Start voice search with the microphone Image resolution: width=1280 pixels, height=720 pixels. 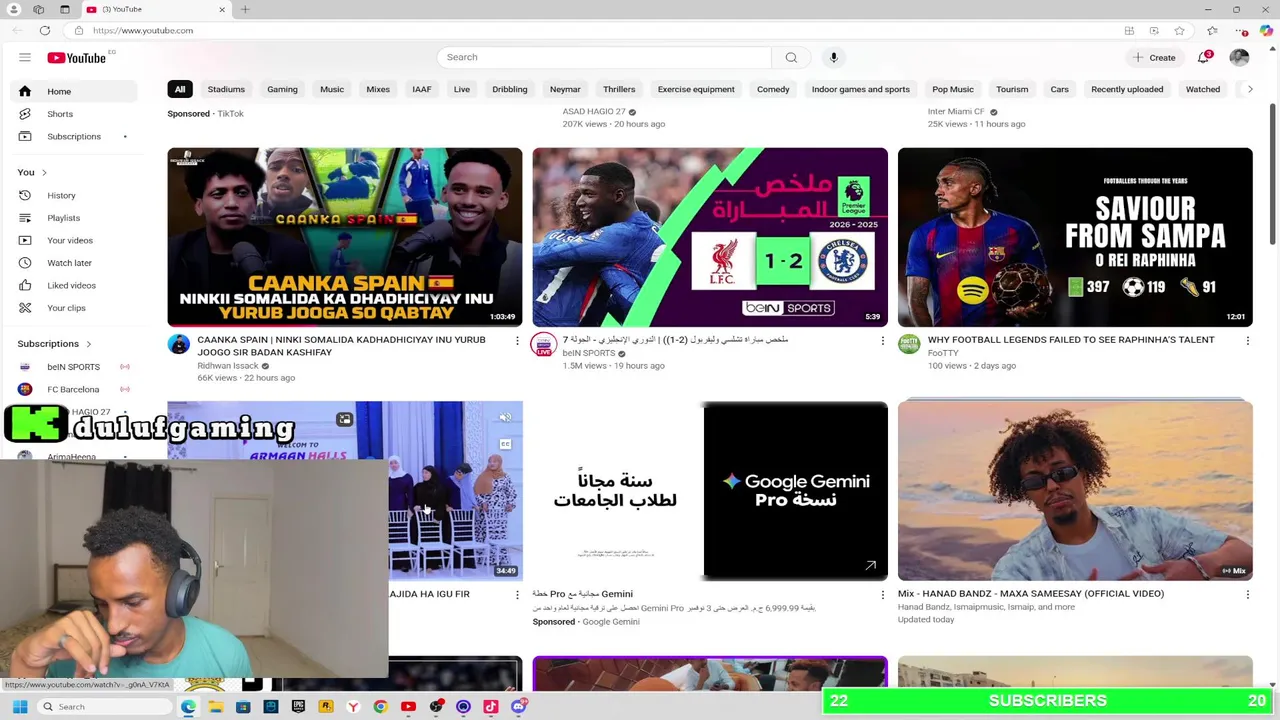(833, 57)
